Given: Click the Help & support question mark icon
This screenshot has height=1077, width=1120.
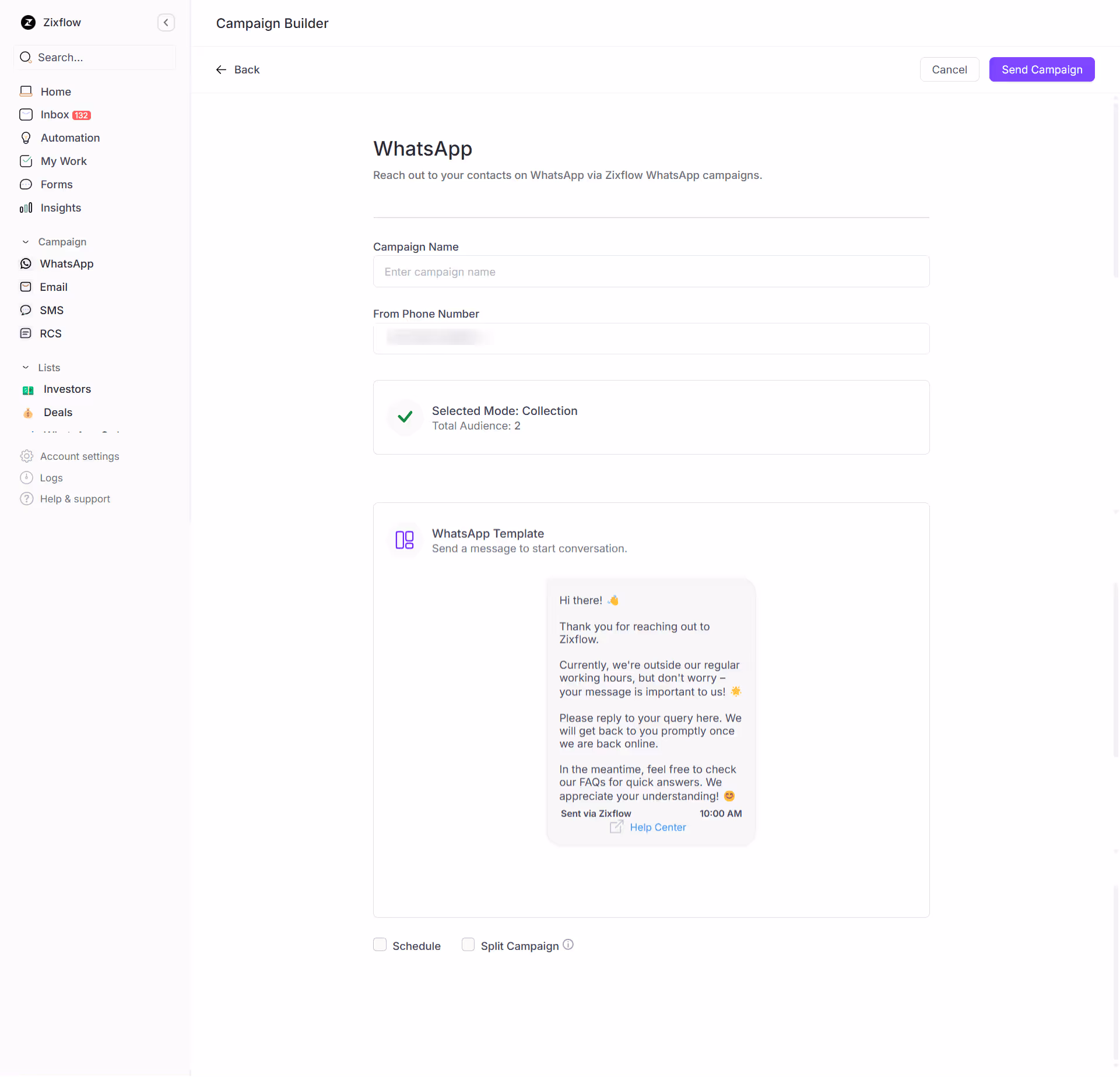Looking at the screenshot, I should click(x=26, y=498).
